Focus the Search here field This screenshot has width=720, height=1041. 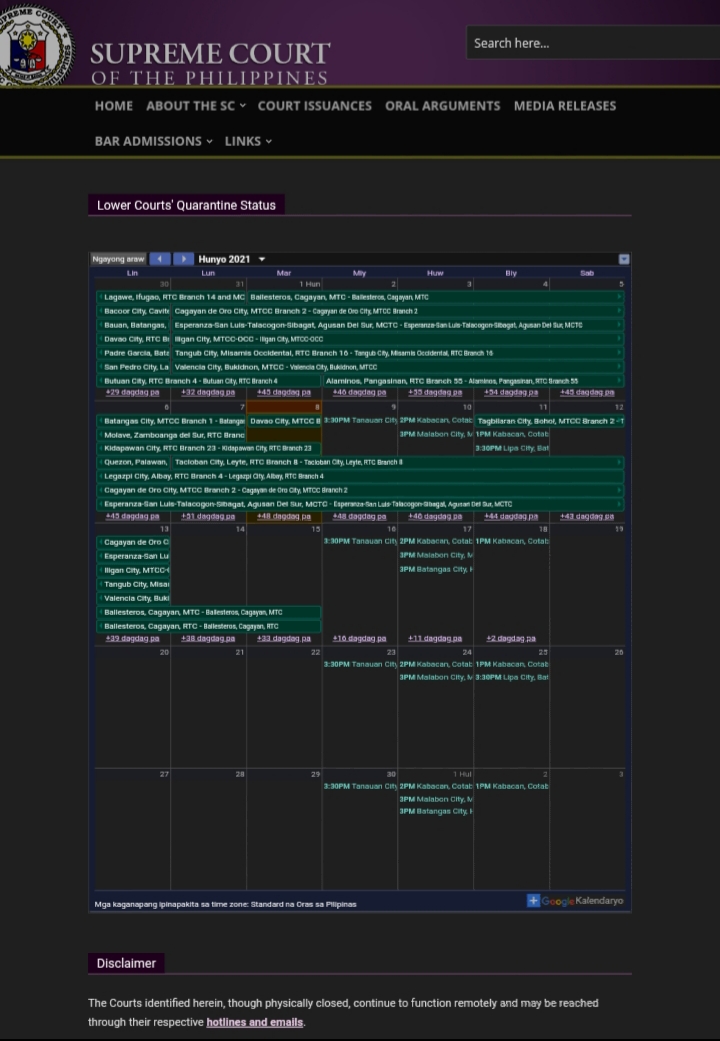[590, 43]
